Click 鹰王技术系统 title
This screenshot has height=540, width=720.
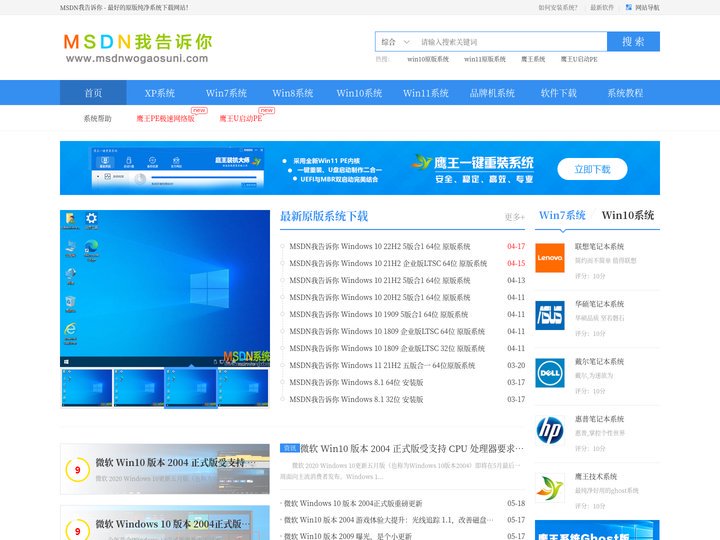click(x=596, y=477)
